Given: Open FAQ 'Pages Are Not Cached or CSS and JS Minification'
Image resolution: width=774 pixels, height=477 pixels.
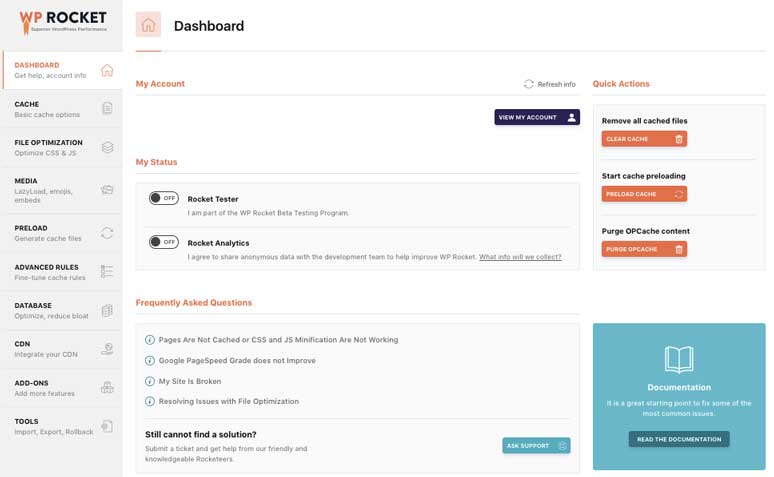Looking at the screenshot, I should coord(278,340).
